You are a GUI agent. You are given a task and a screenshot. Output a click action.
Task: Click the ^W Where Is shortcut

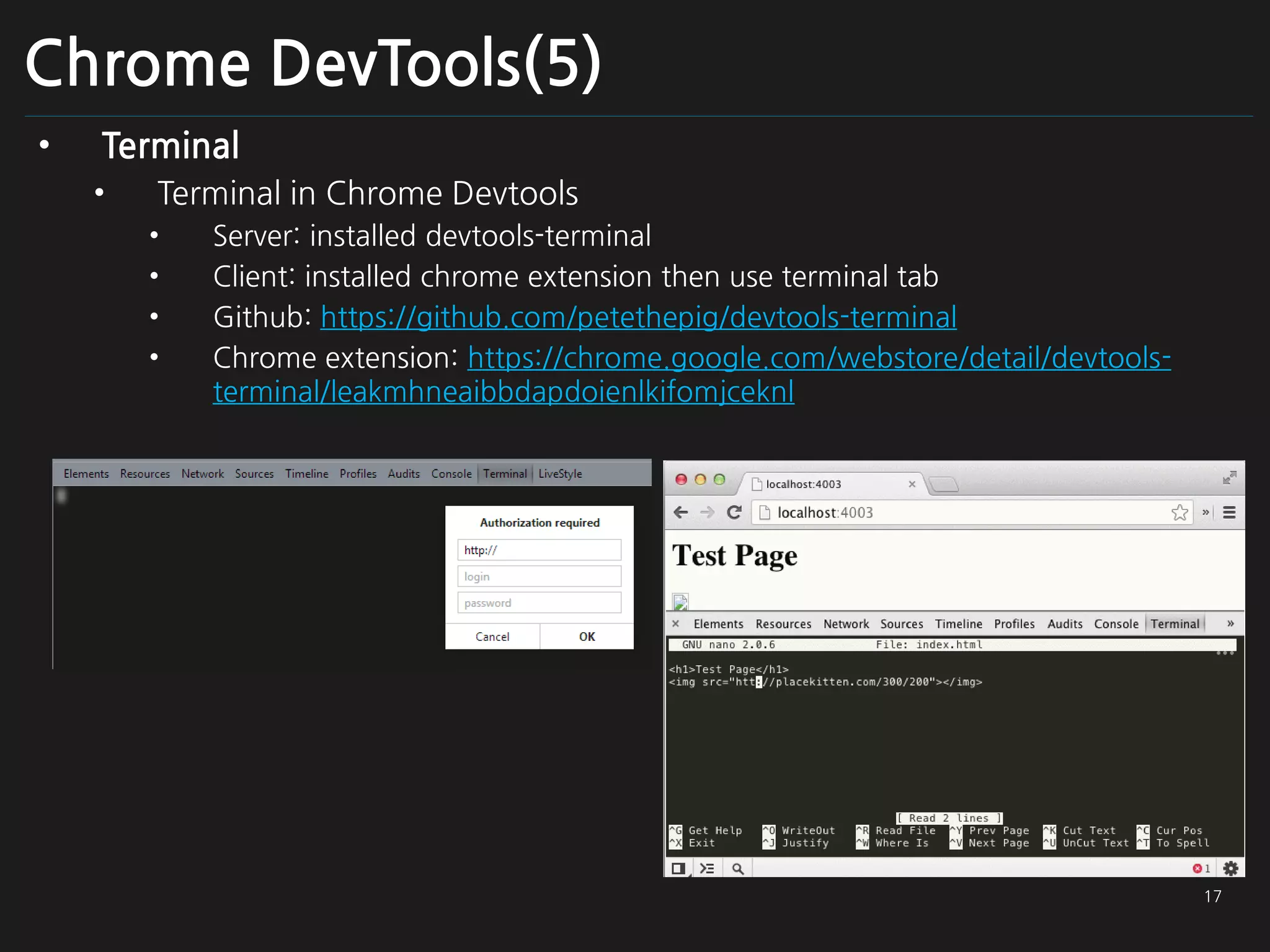click(892, 843)
